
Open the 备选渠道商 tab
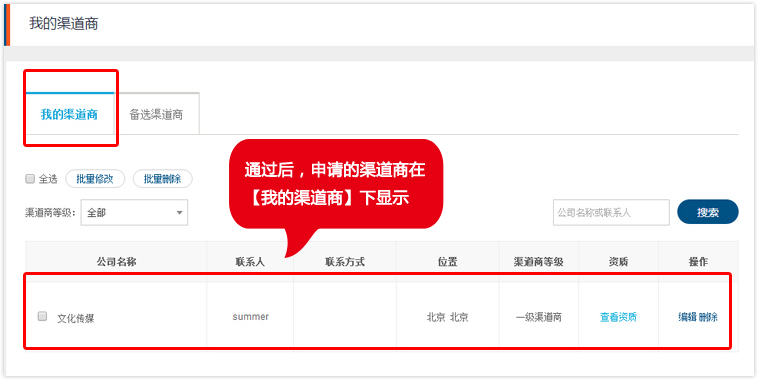tap(156, 114)
